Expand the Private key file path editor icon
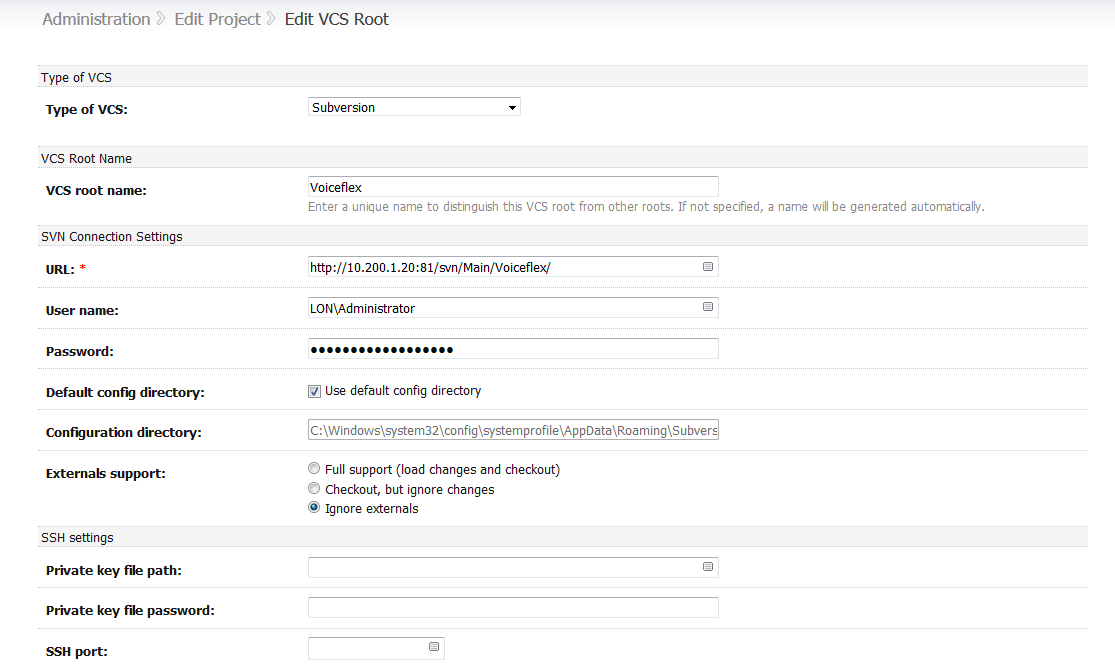This screenshot has width=1115, height=669. pyautogui.click(x=708, y=566)
